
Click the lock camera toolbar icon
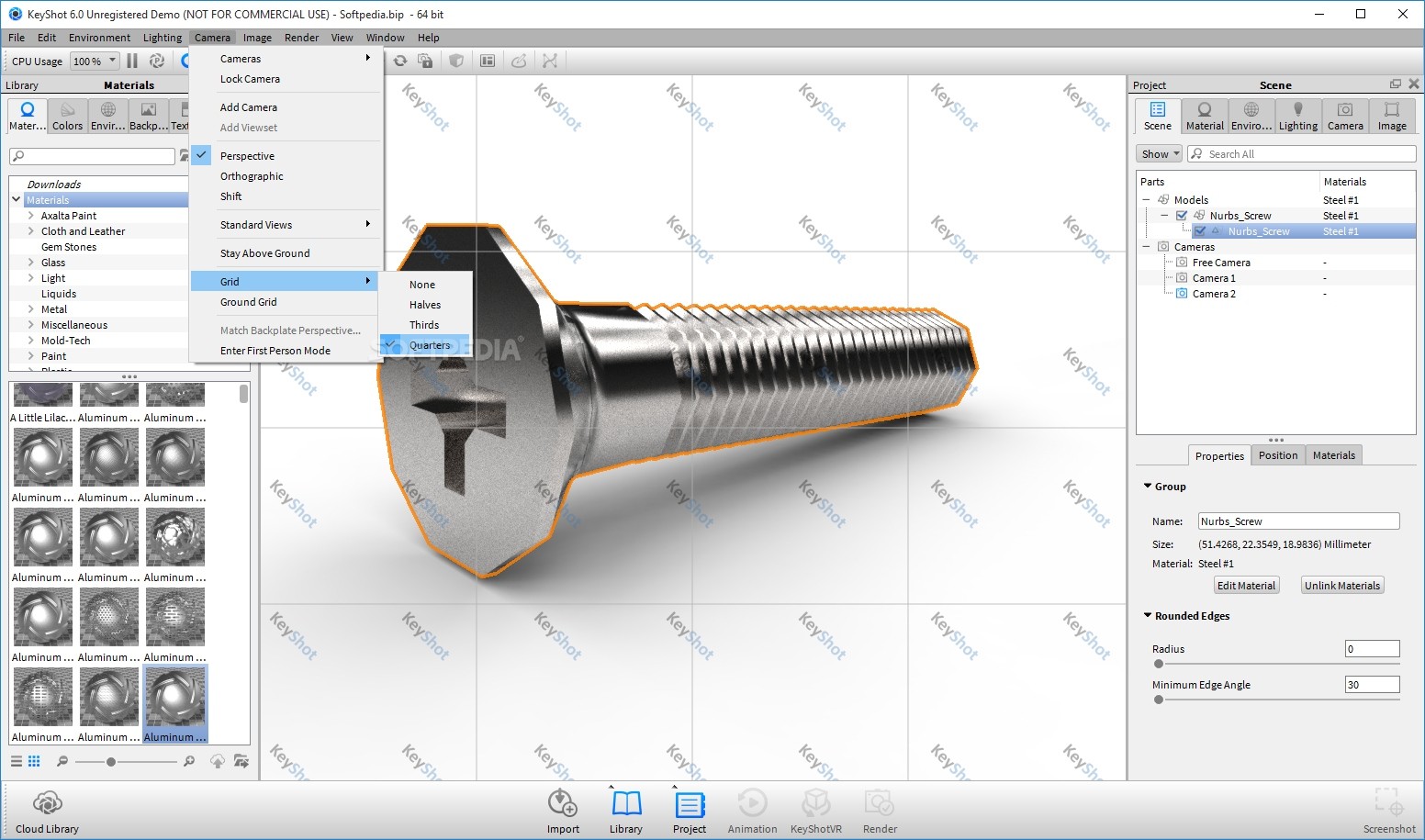pos(425,61)
